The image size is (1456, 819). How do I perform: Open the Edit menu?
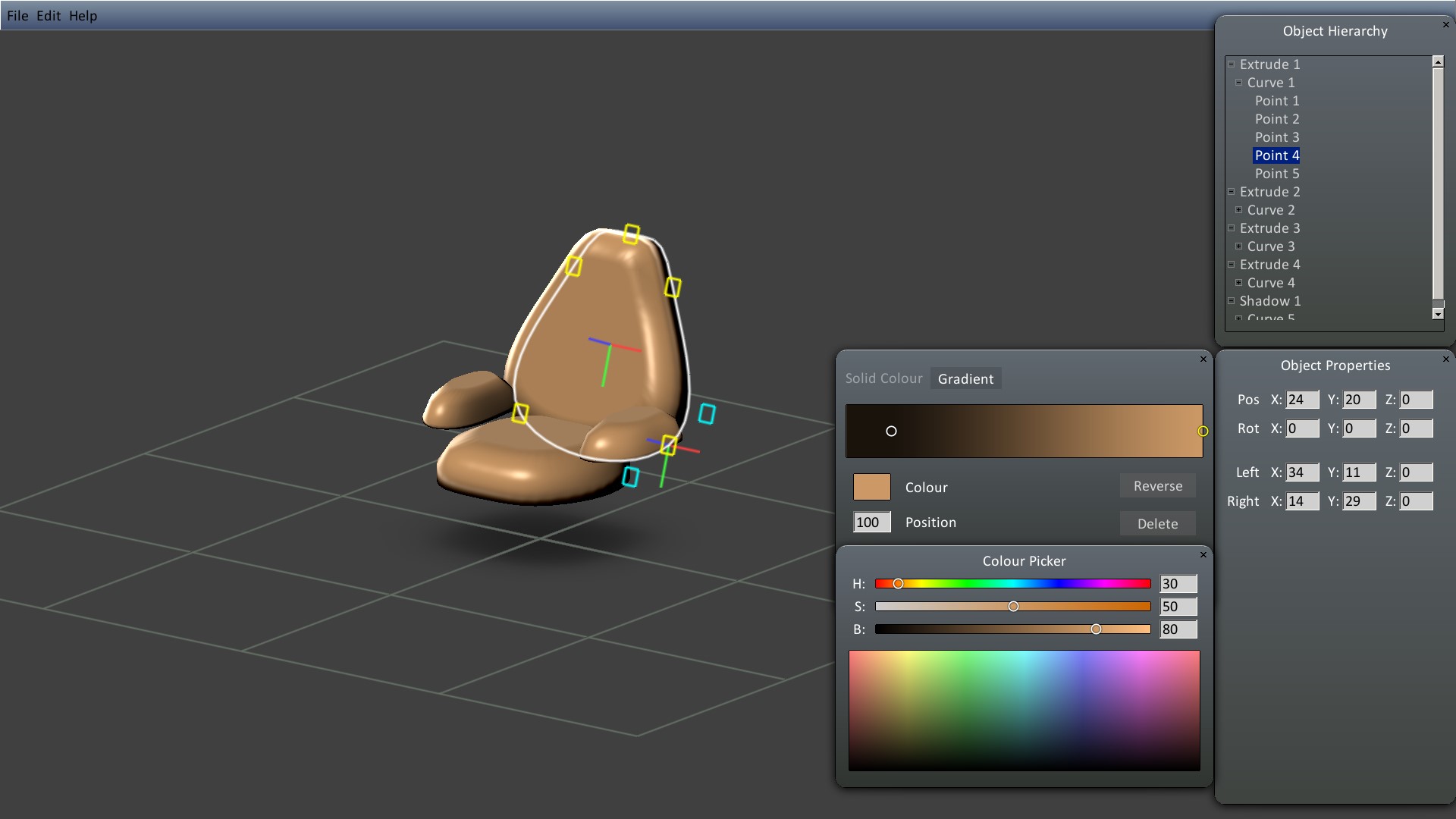[x=48, y=15]
